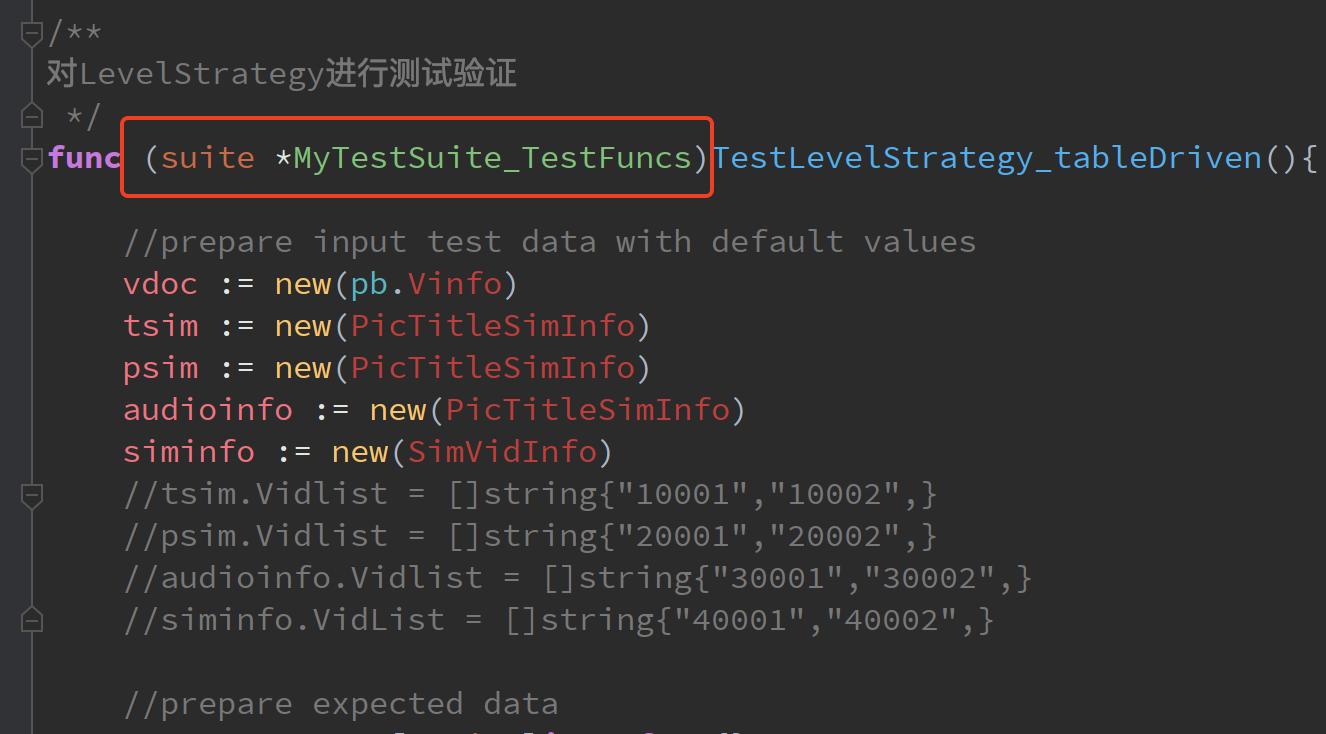1326x734 pixels.
Task: Click the "//prepare input test data" comment
Action: click(549, 242)
